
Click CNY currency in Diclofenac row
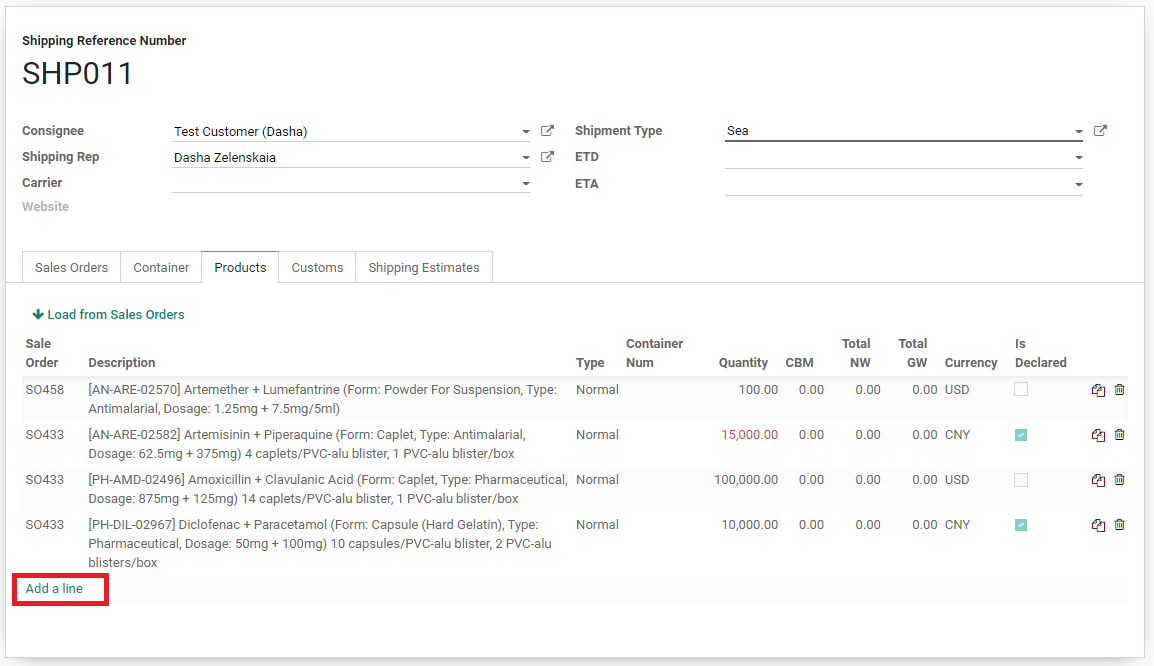pyautogui.click(x=957, y=525)
